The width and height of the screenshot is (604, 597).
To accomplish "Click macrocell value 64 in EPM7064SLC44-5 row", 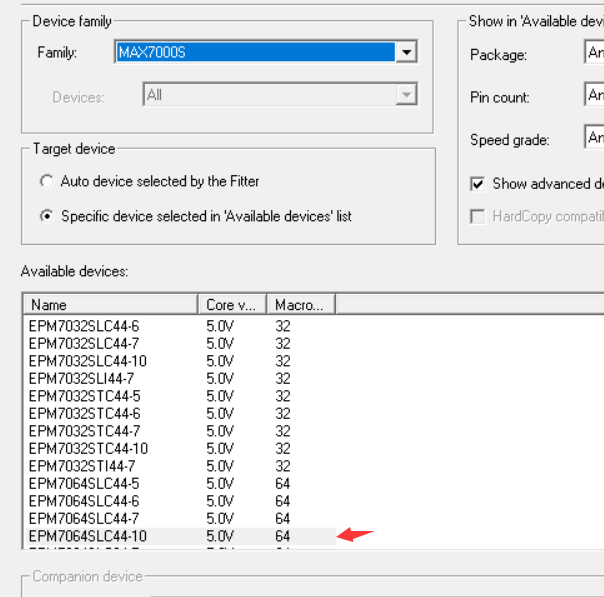I will (x=282, y=483).
